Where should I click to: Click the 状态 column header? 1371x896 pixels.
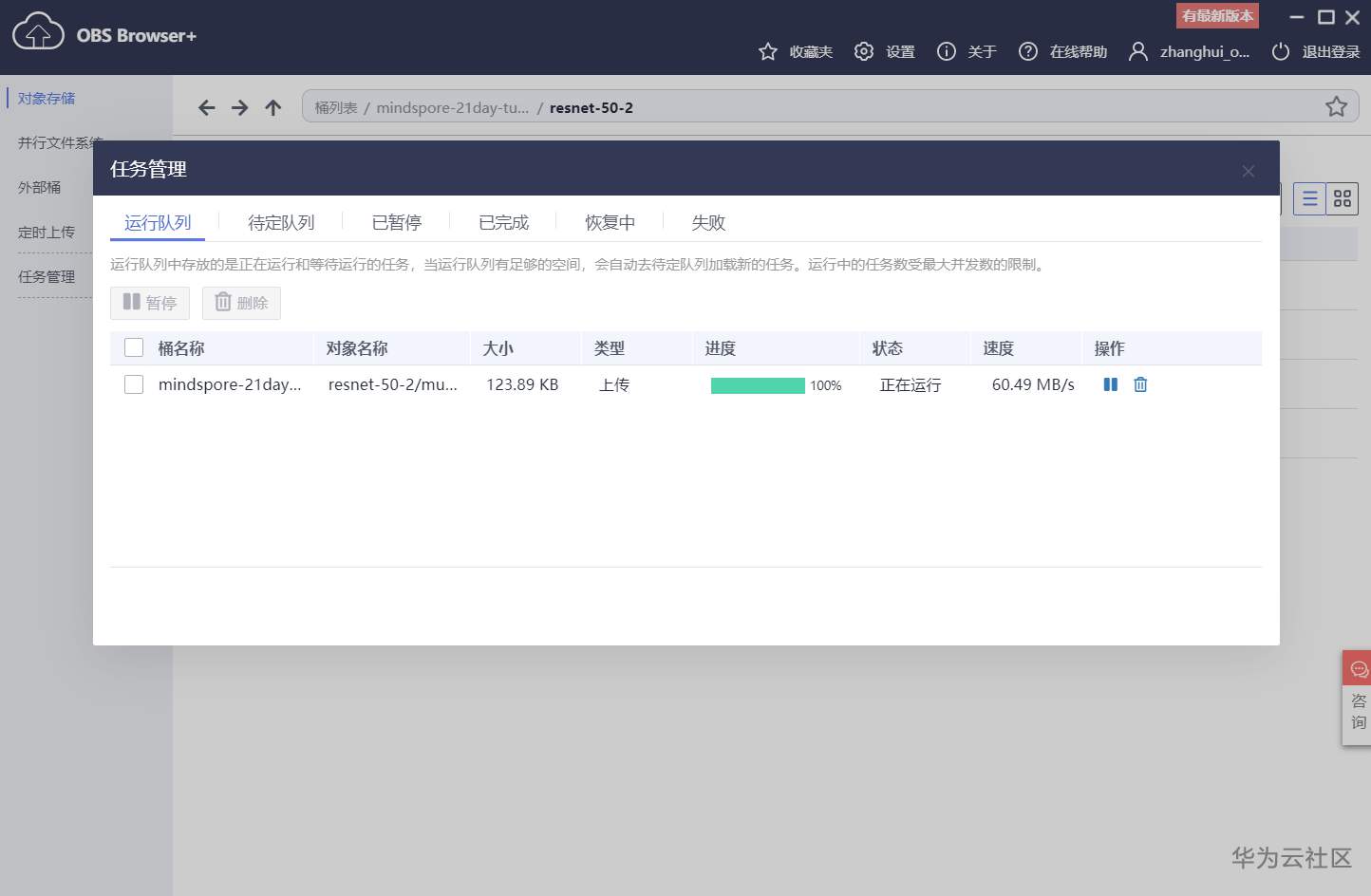pyautogui.click(x=888, y=348)
